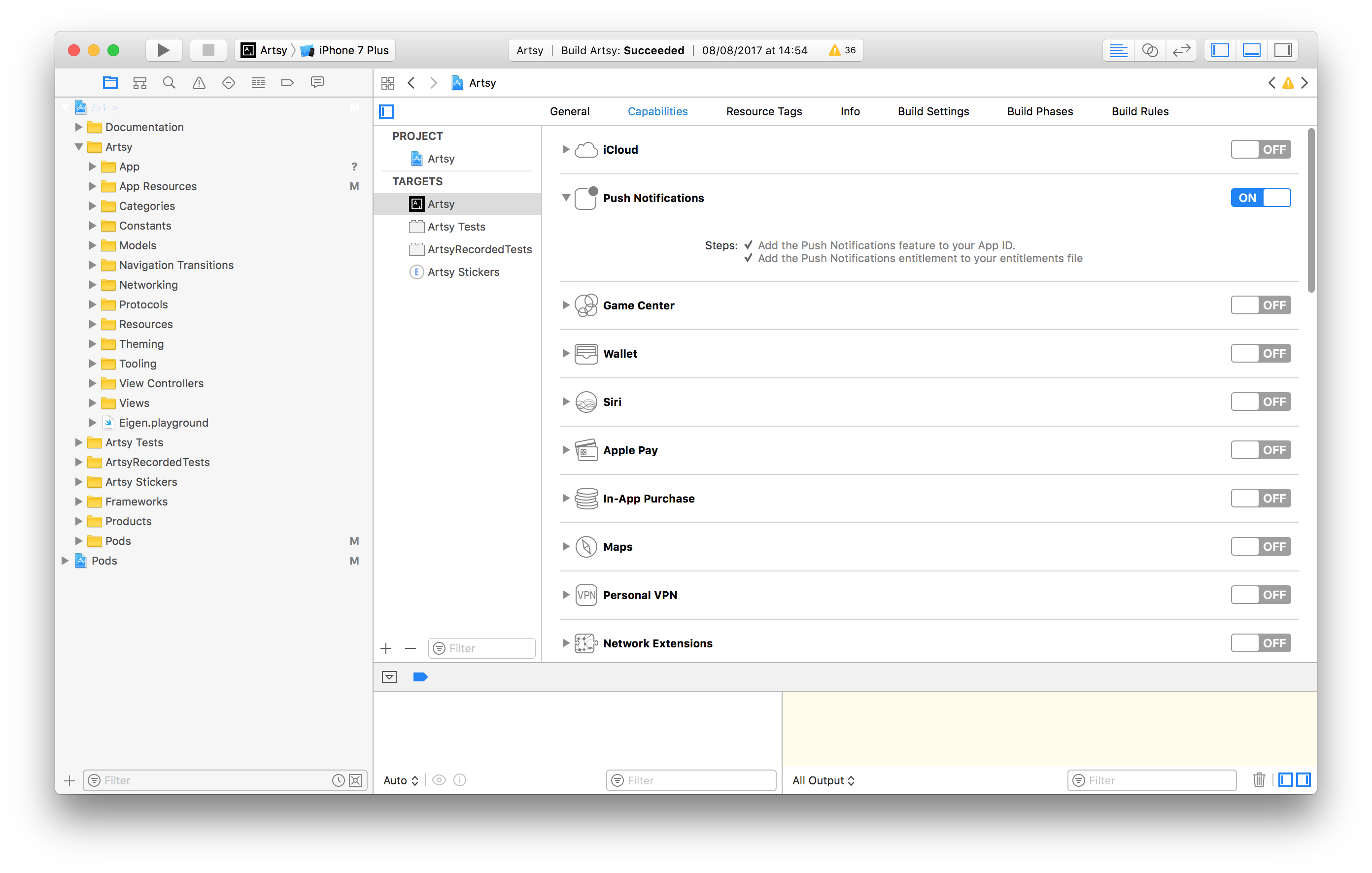Expand the Game Center capability section
Image resolution: width=1372 pixels, height=873 pixels.
[565, 305]
